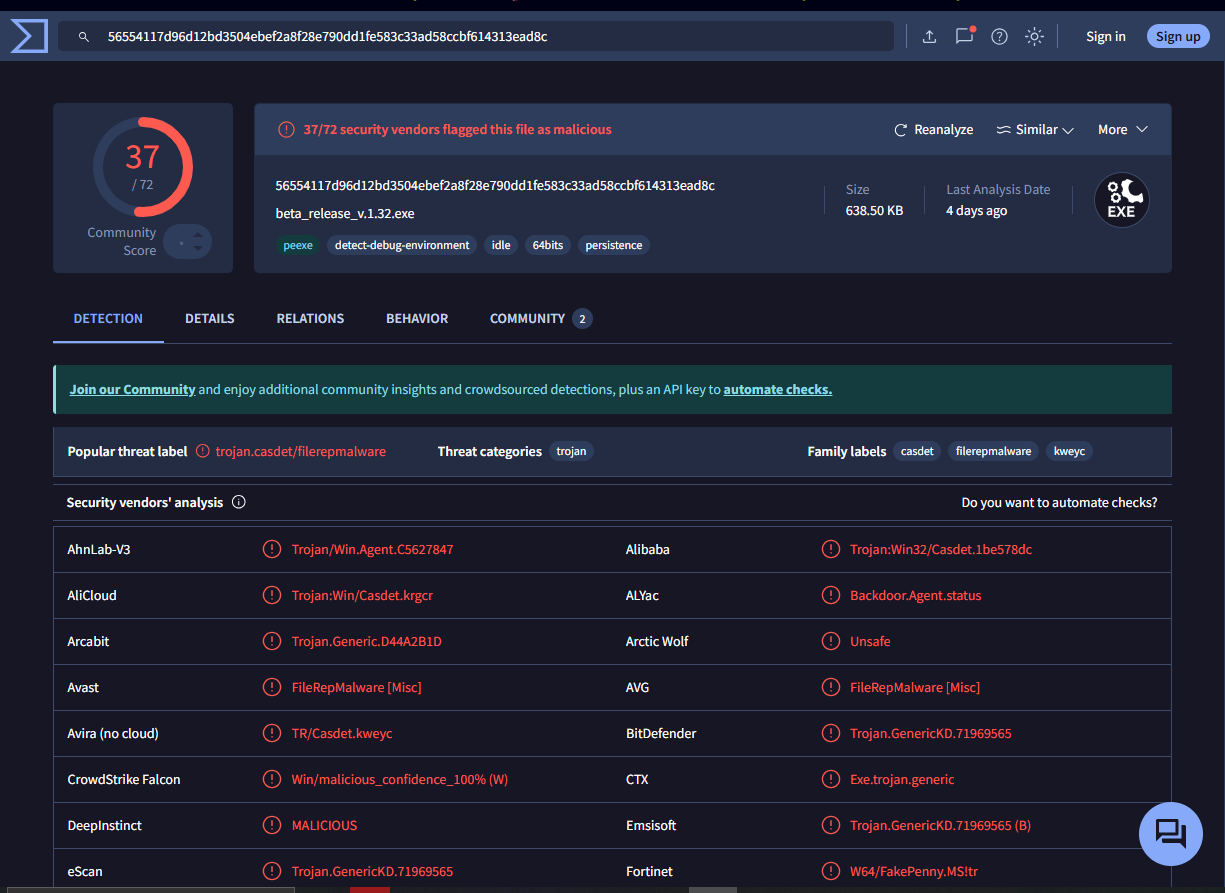This screenshot has height=893, width=1225.
Task: Click the Join our Community link
Action: tap(132, 390)
